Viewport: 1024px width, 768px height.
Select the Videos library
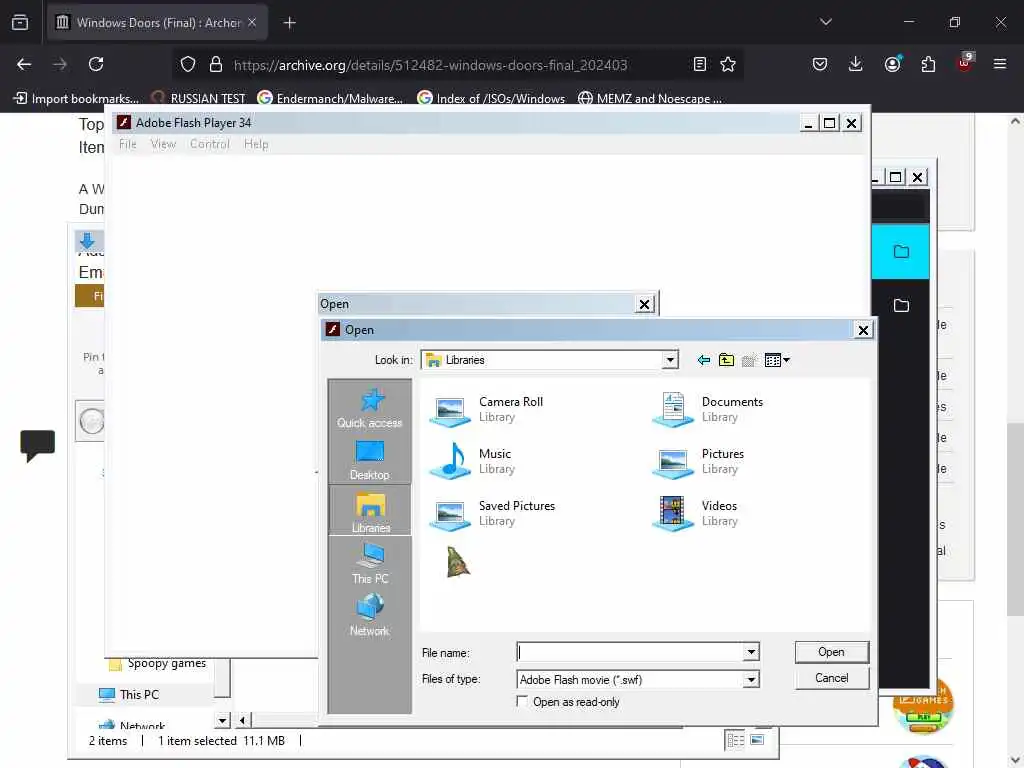point(695,513)
